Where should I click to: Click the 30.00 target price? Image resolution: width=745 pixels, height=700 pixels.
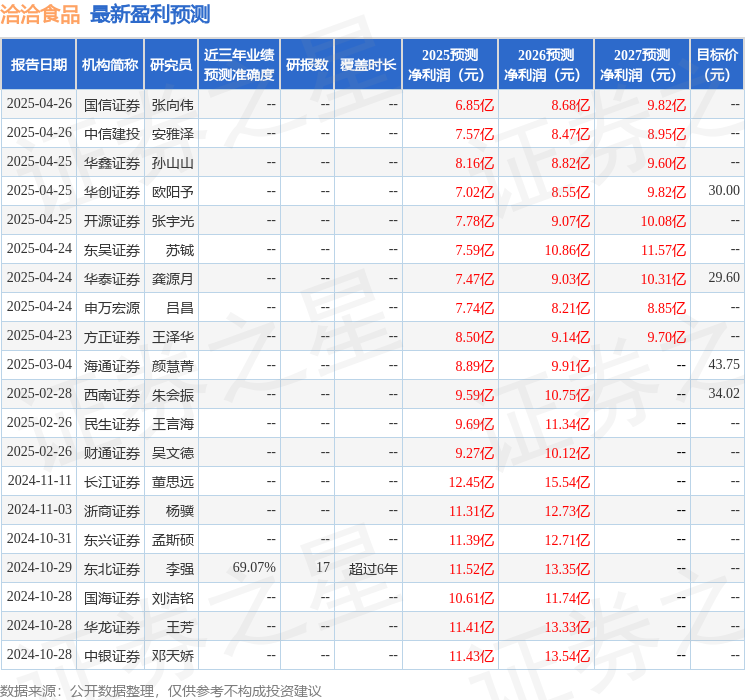coord(724,191)
